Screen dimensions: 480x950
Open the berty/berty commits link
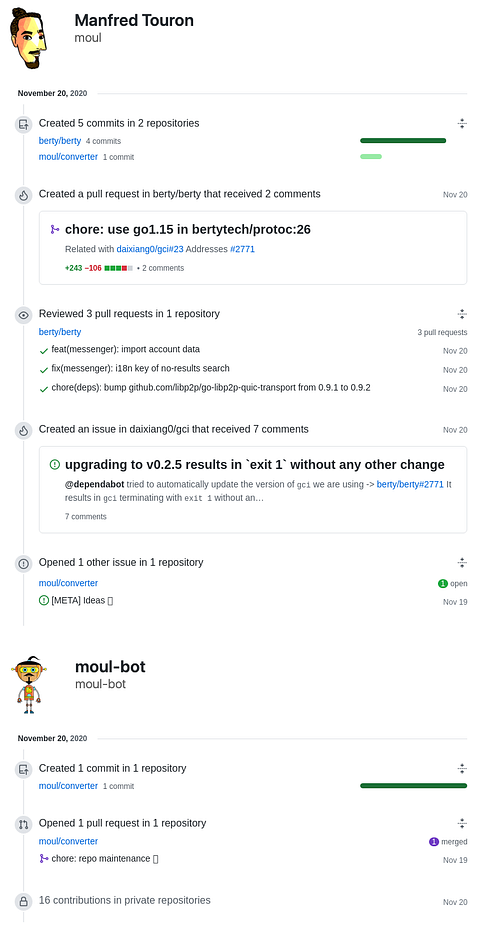click(x=60, y=141)
